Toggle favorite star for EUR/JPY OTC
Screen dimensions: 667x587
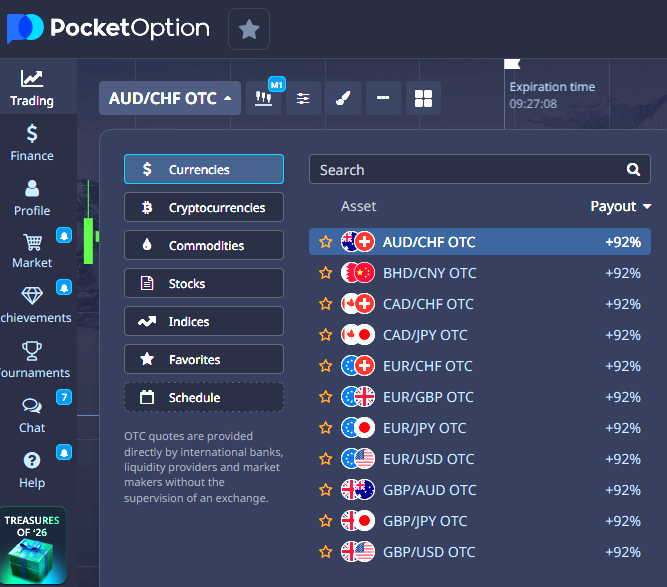tap(326, 428)
